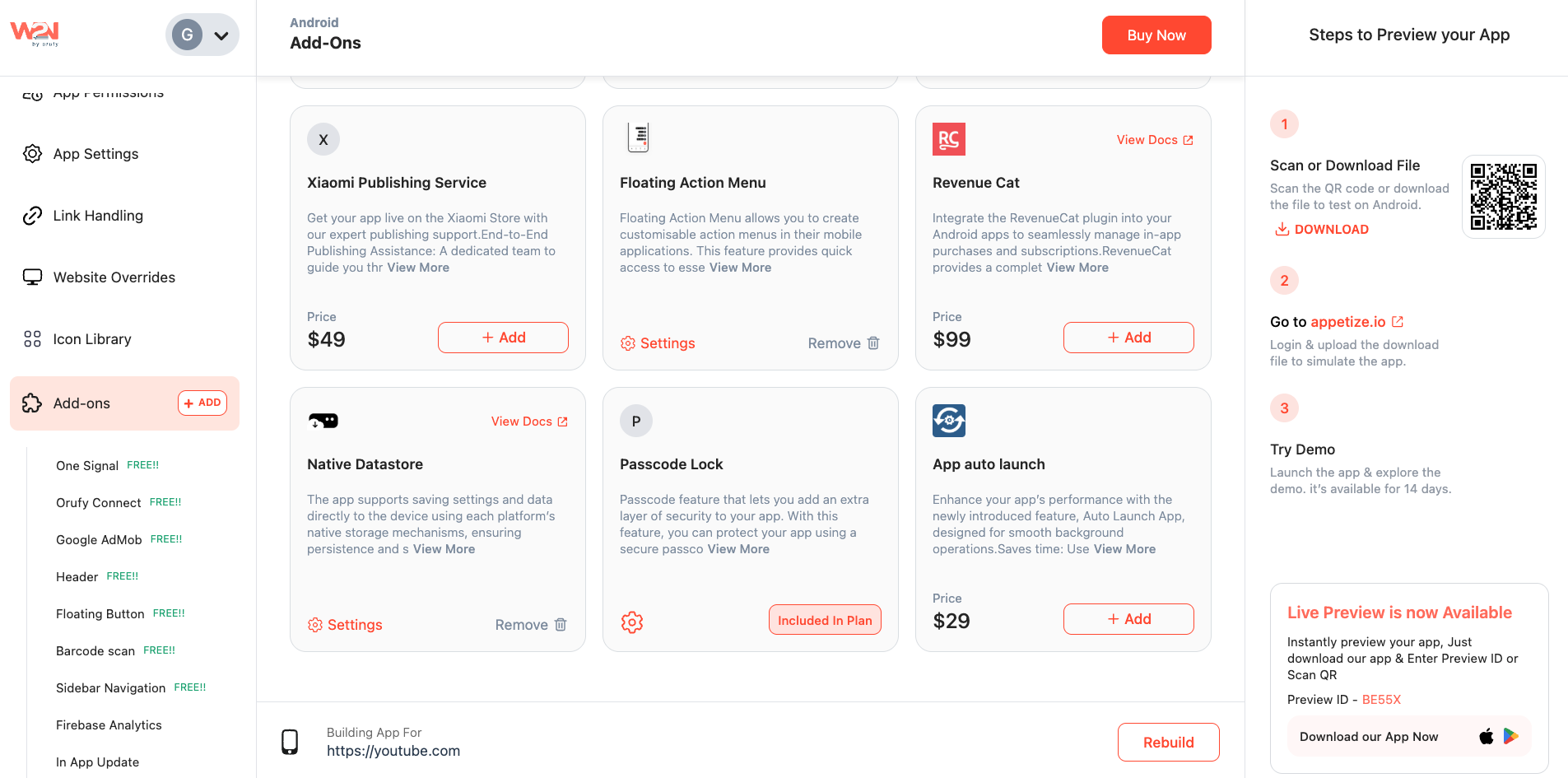Expand Xiaomi Publishing description with View More
The image size is (1568, 778).
coord(418,268)
